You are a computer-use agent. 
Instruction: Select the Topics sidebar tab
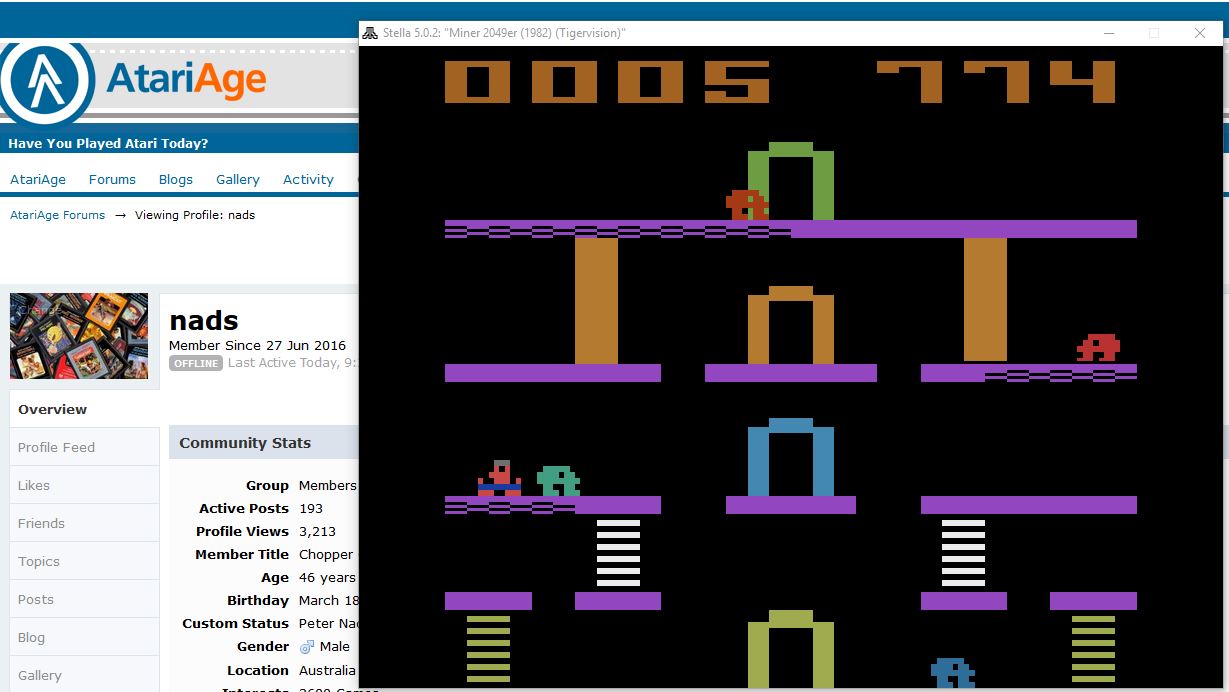click(x=84, y=561)
